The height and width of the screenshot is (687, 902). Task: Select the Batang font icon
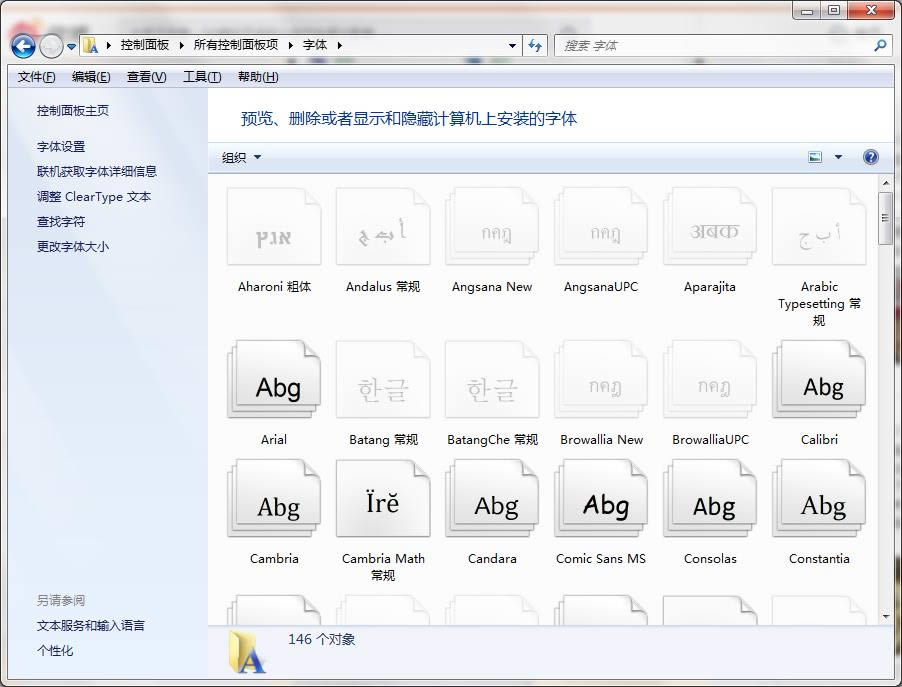tap(383, 379)
